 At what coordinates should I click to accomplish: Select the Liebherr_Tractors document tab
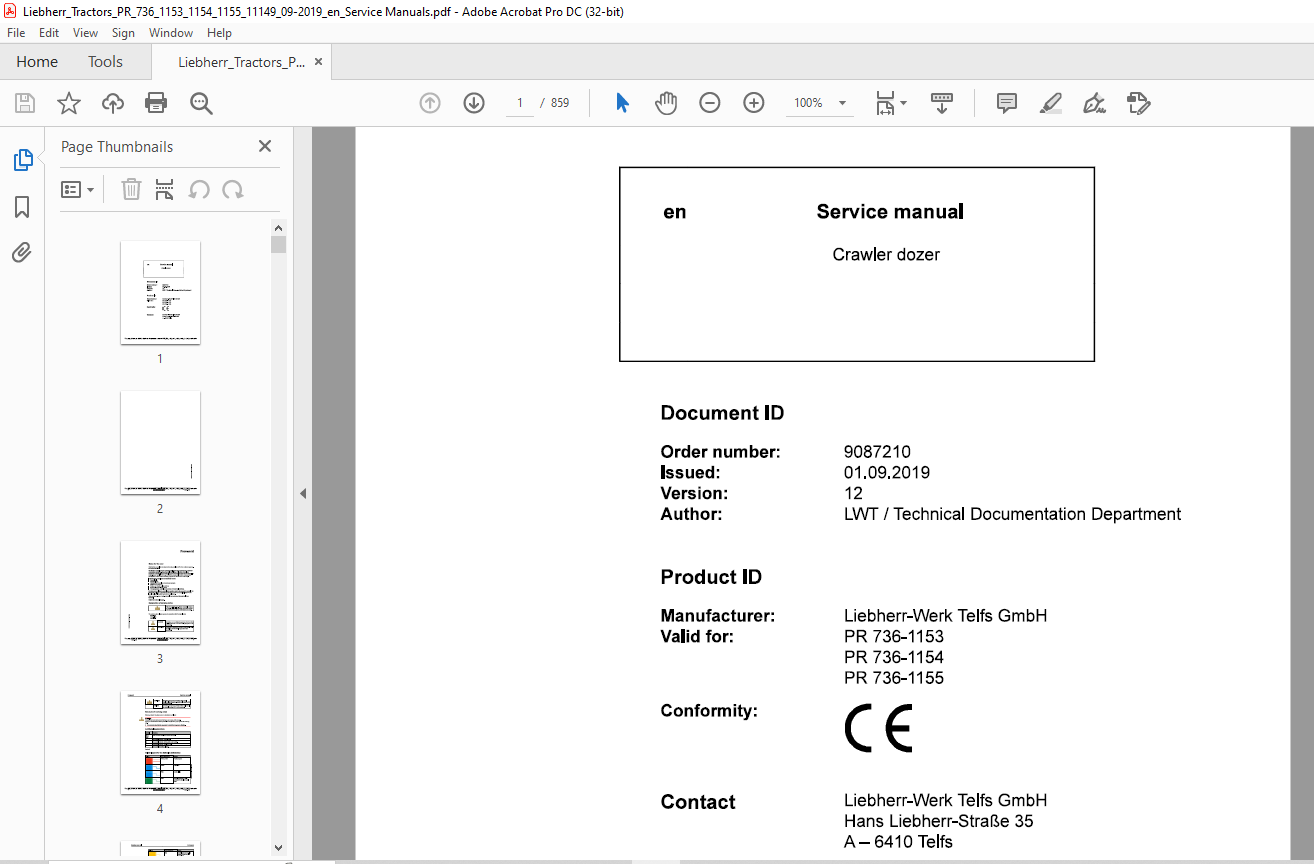pos(241,62)
